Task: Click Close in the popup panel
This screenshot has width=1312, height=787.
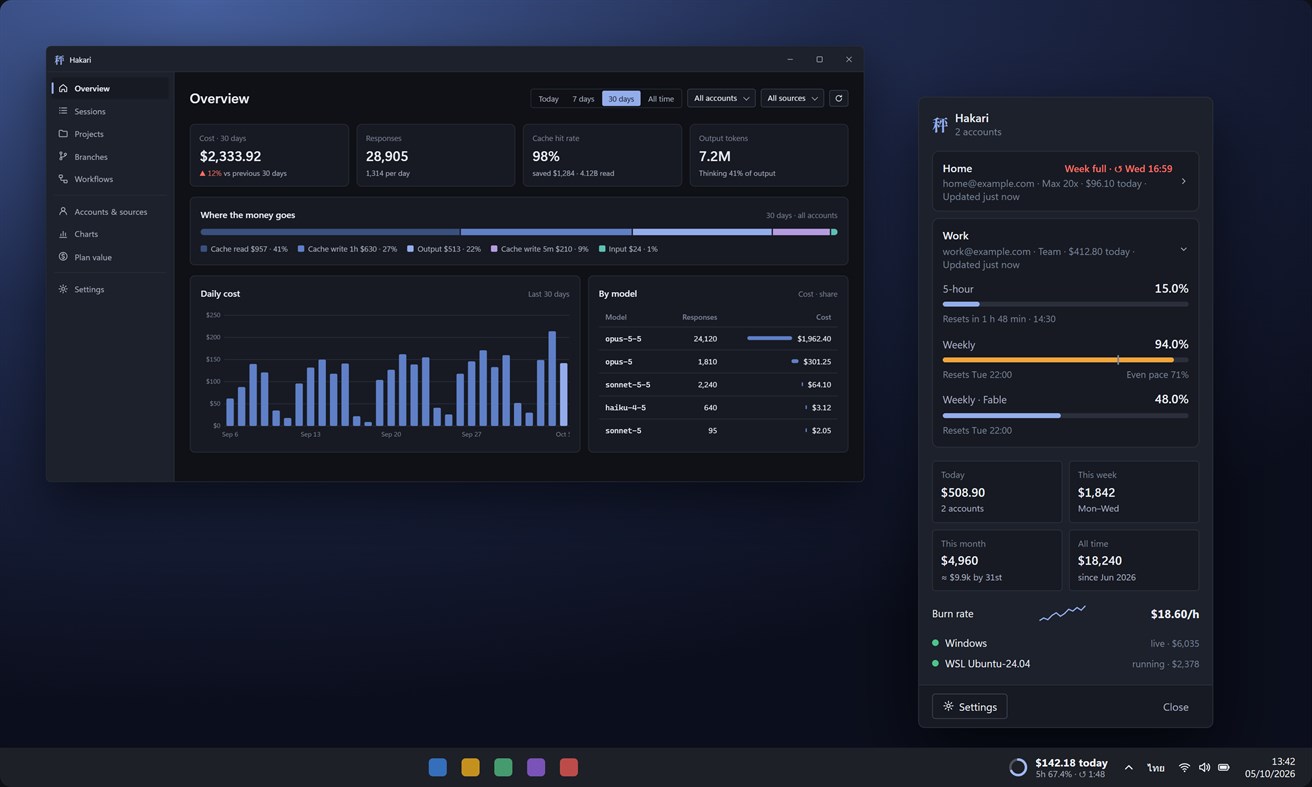Action: [x=1176, y=707]
